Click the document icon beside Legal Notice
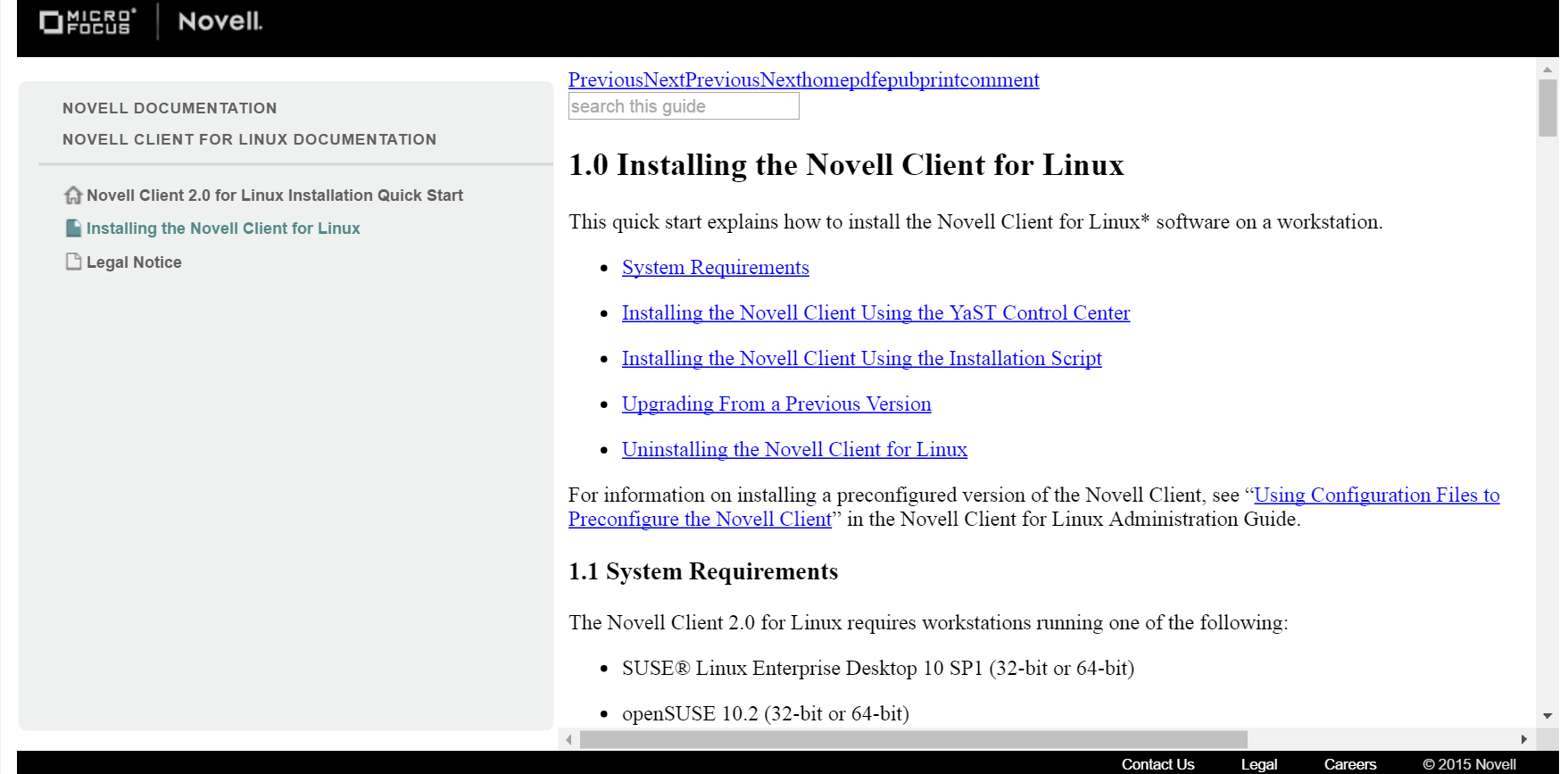Screen dimensions: 1568x774 [x=73, y=262]
